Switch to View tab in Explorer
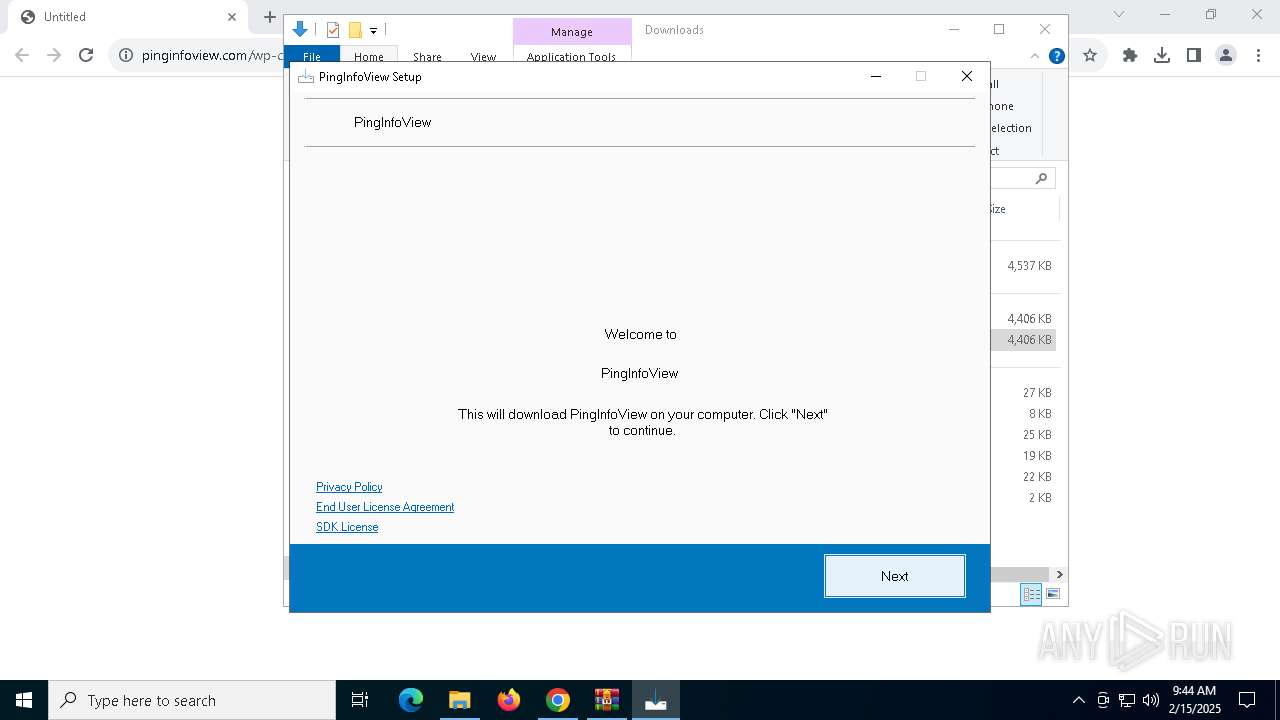 click(x=483, y=56)
